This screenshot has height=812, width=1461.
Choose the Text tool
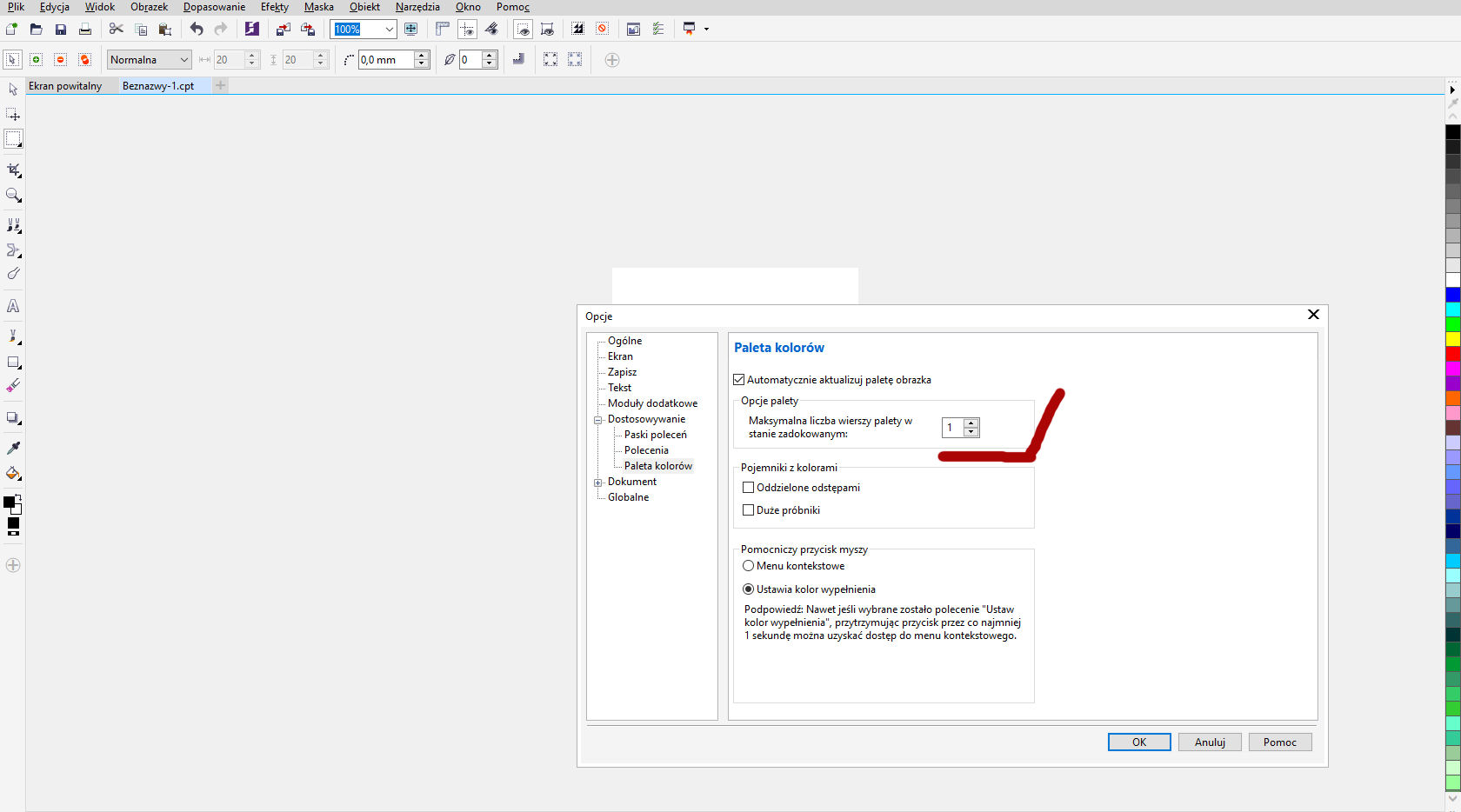[13, 306]
